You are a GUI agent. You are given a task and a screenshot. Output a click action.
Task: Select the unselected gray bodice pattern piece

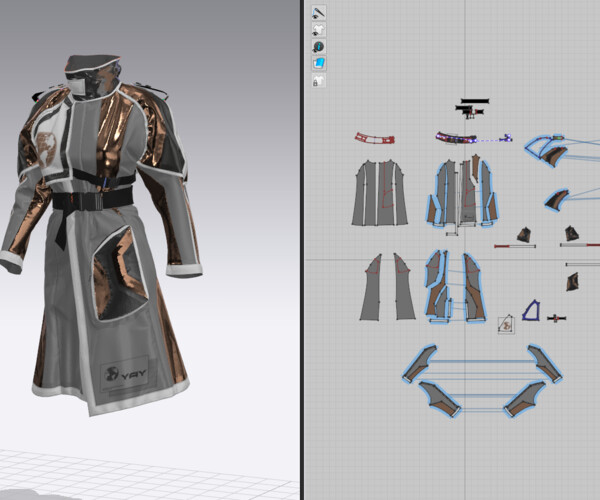tap(380, 192)
